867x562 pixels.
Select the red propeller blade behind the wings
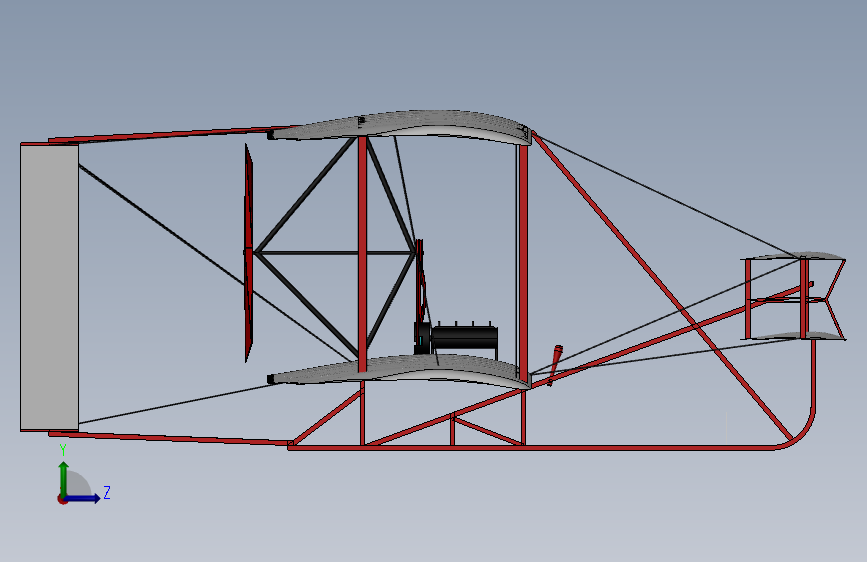point(249,253)
